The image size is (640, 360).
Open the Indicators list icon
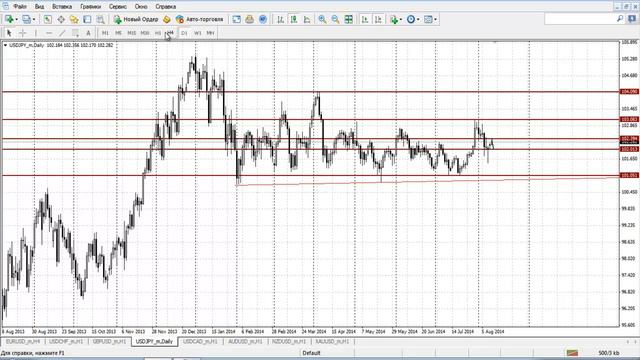pyautogui.click(x=393, y=19)
